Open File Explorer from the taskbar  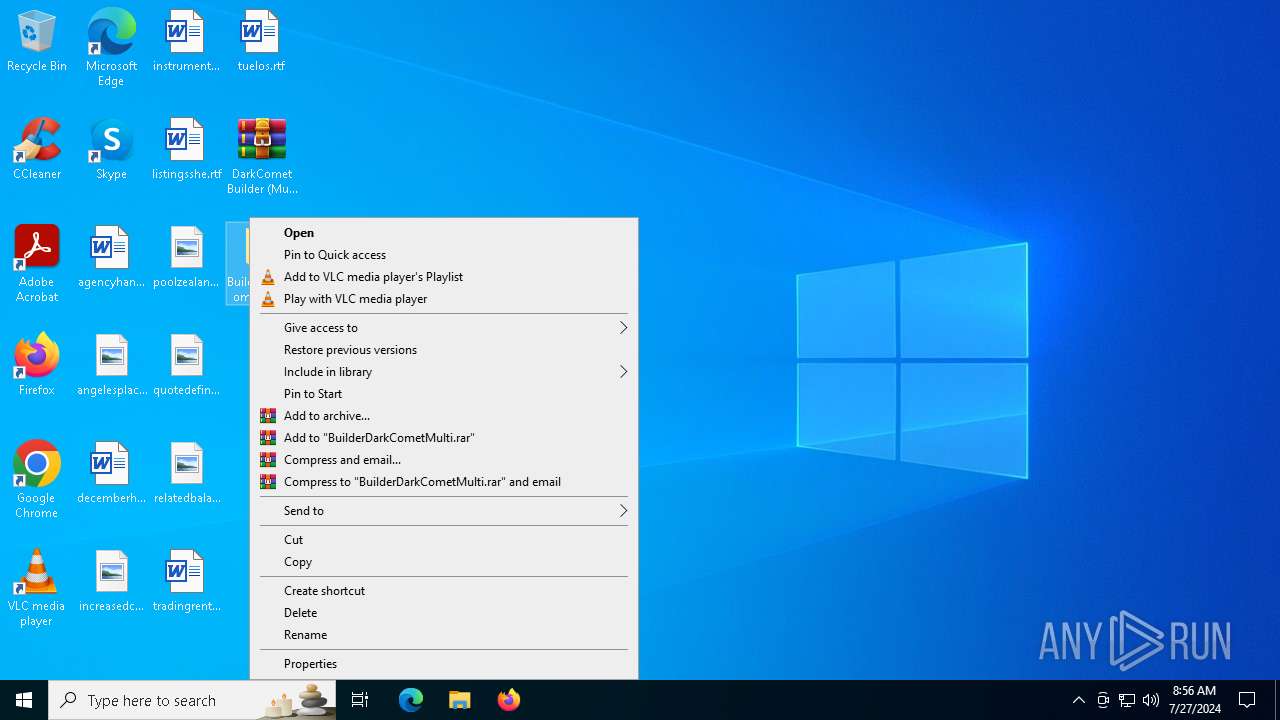point(460,700)
